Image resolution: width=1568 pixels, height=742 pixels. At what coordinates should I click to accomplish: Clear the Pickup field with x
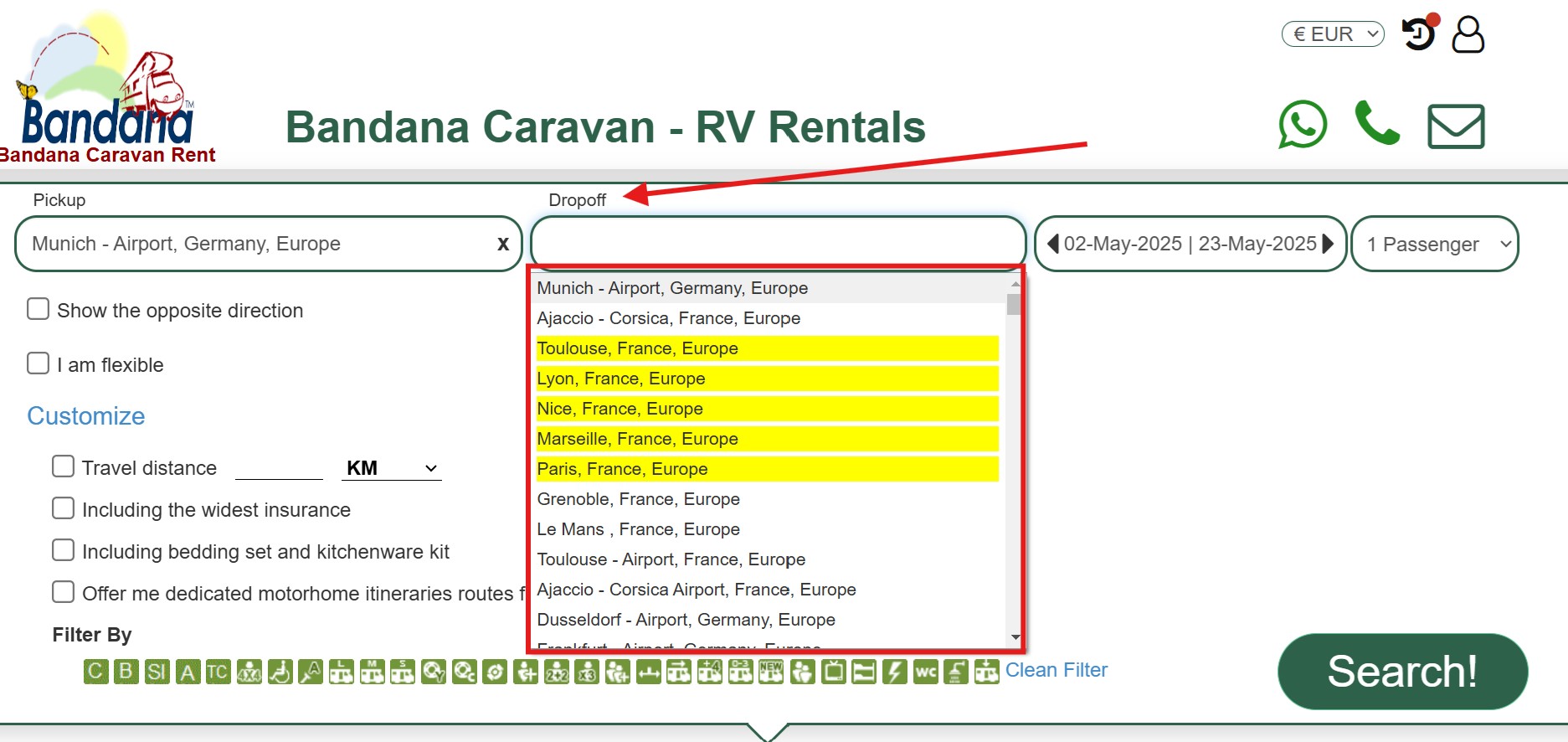coord(503,244)
